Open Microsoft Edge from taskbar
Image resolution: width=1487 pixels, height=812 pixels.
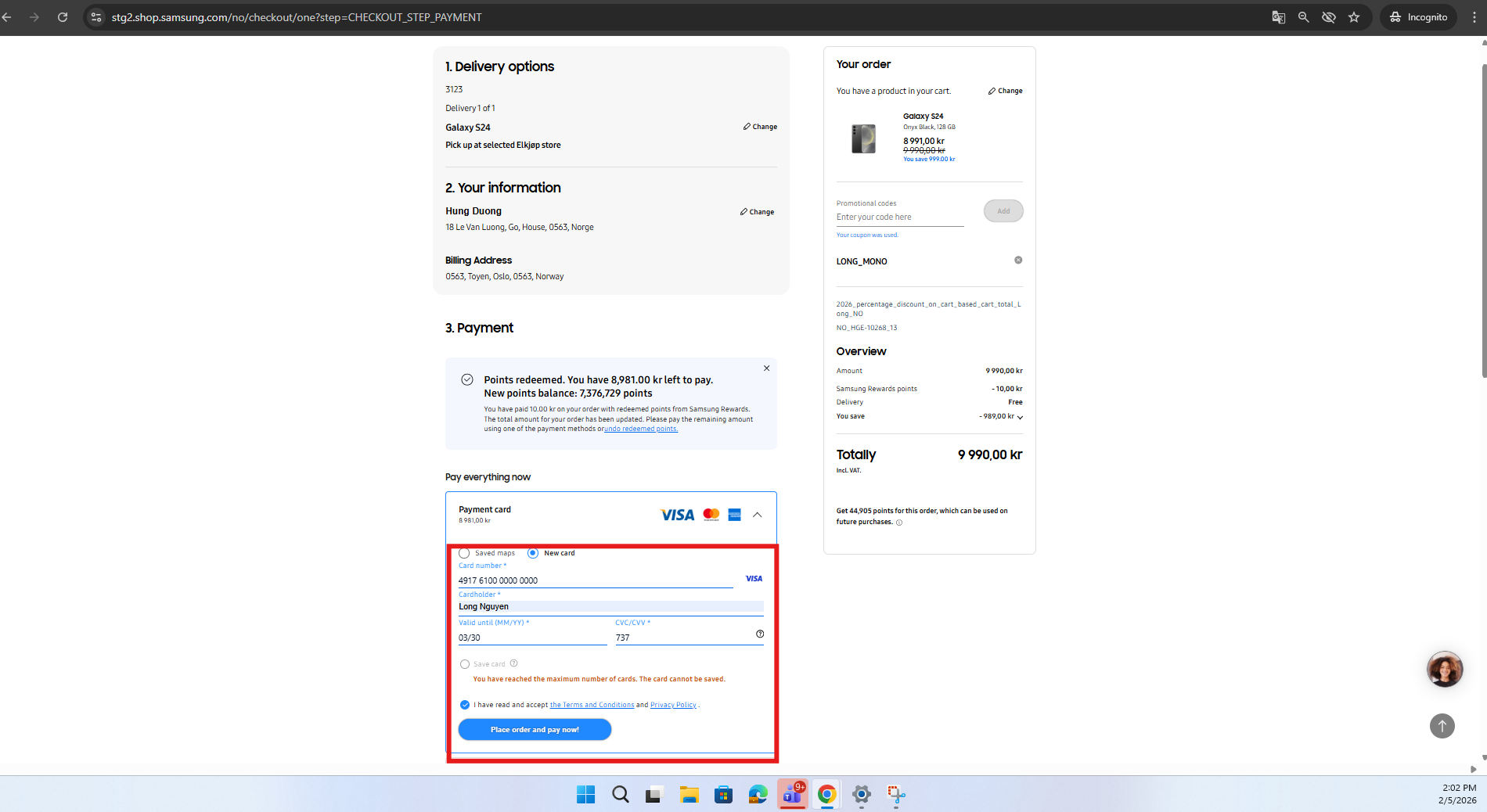(758, 795)
